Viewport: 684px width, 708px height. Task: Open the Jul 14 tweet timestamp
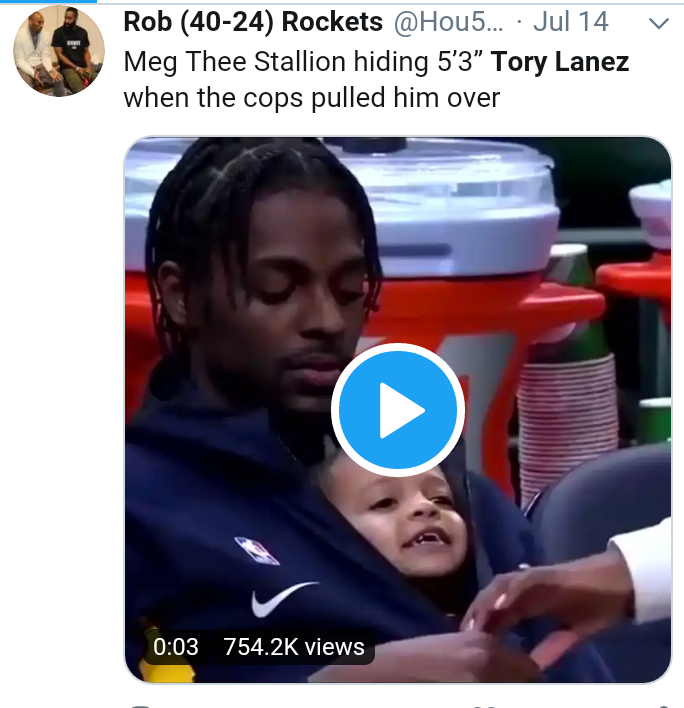tap(571, 22)
